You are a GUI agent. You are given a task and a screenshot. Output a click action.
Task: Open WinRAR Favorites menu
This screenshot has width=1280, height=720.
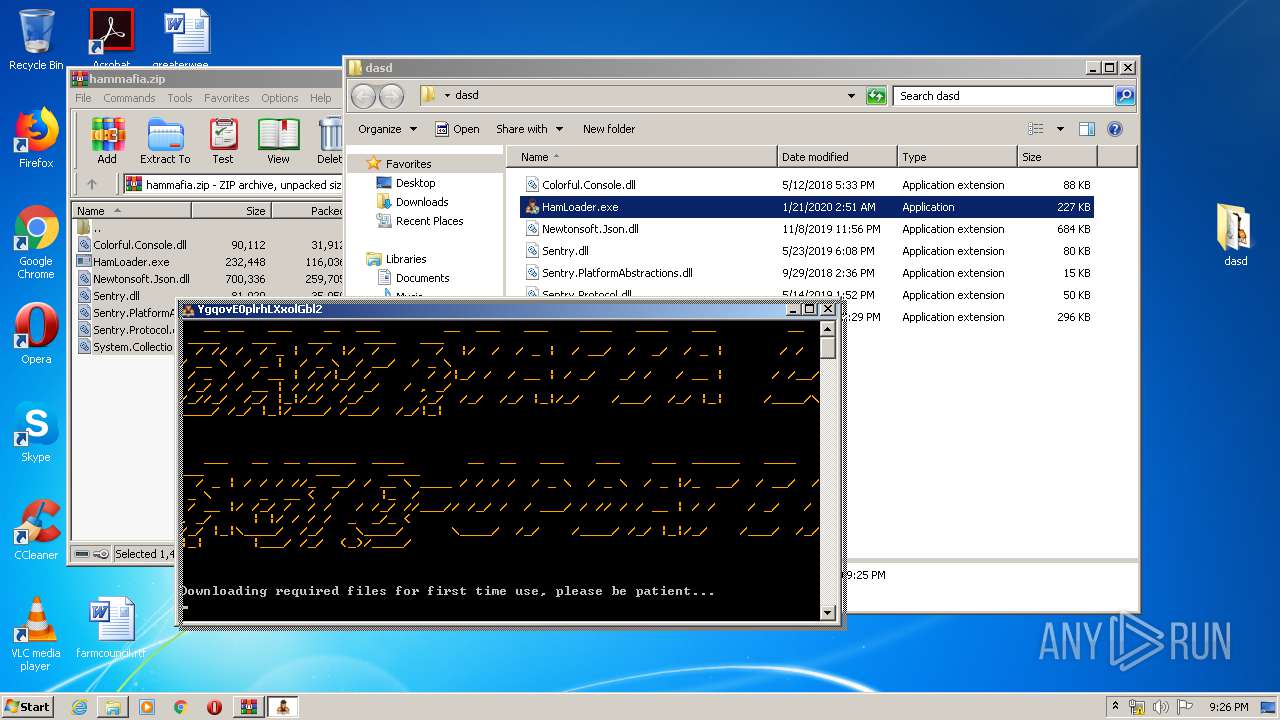[227, 98]
